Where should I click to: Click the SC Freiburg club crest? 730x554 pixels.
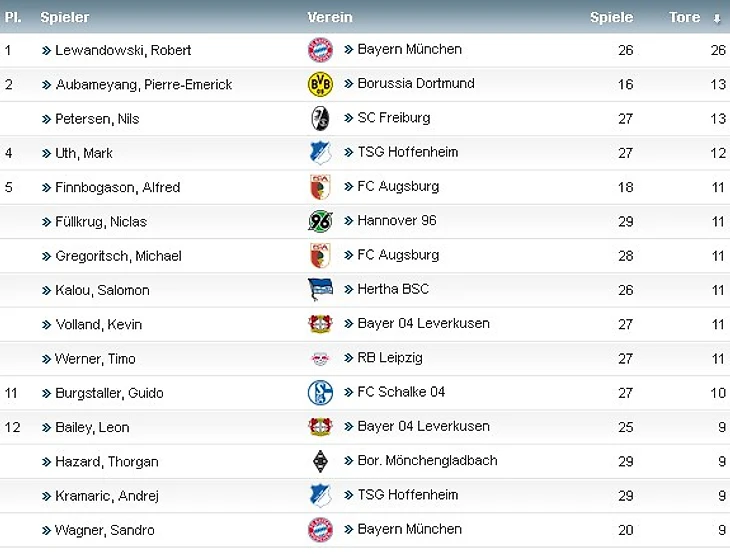(320, 118)
